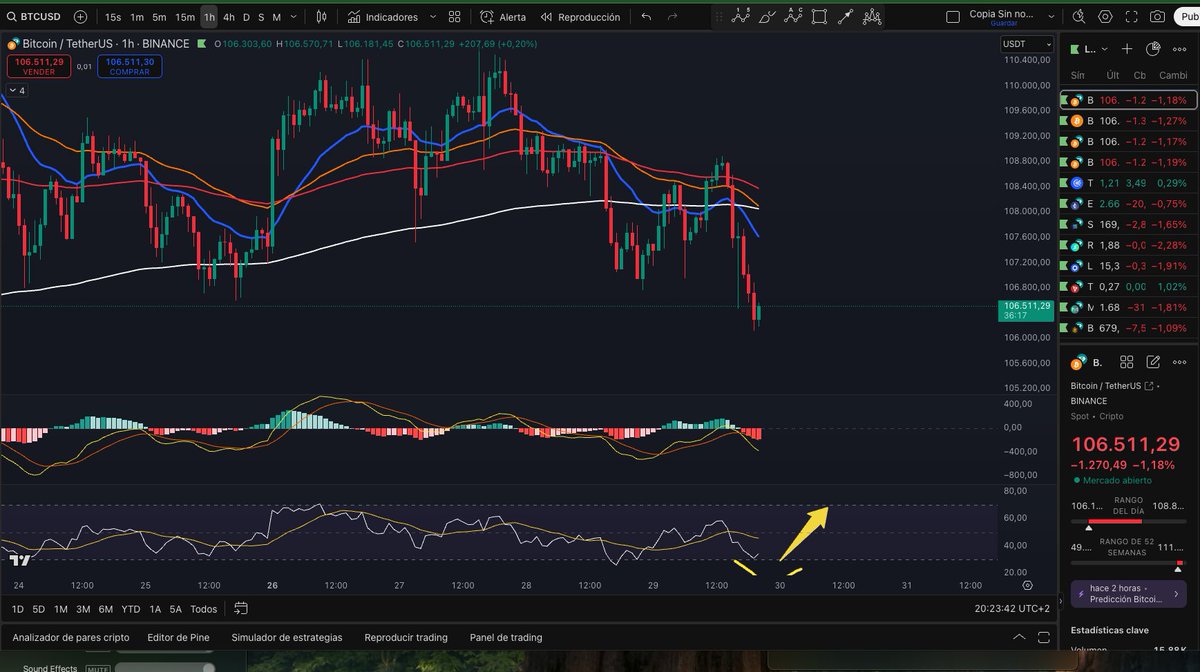Select the T 1,21 watchlist row
Viewport: 1200px width, 672px height.
tap(1129, 183)
